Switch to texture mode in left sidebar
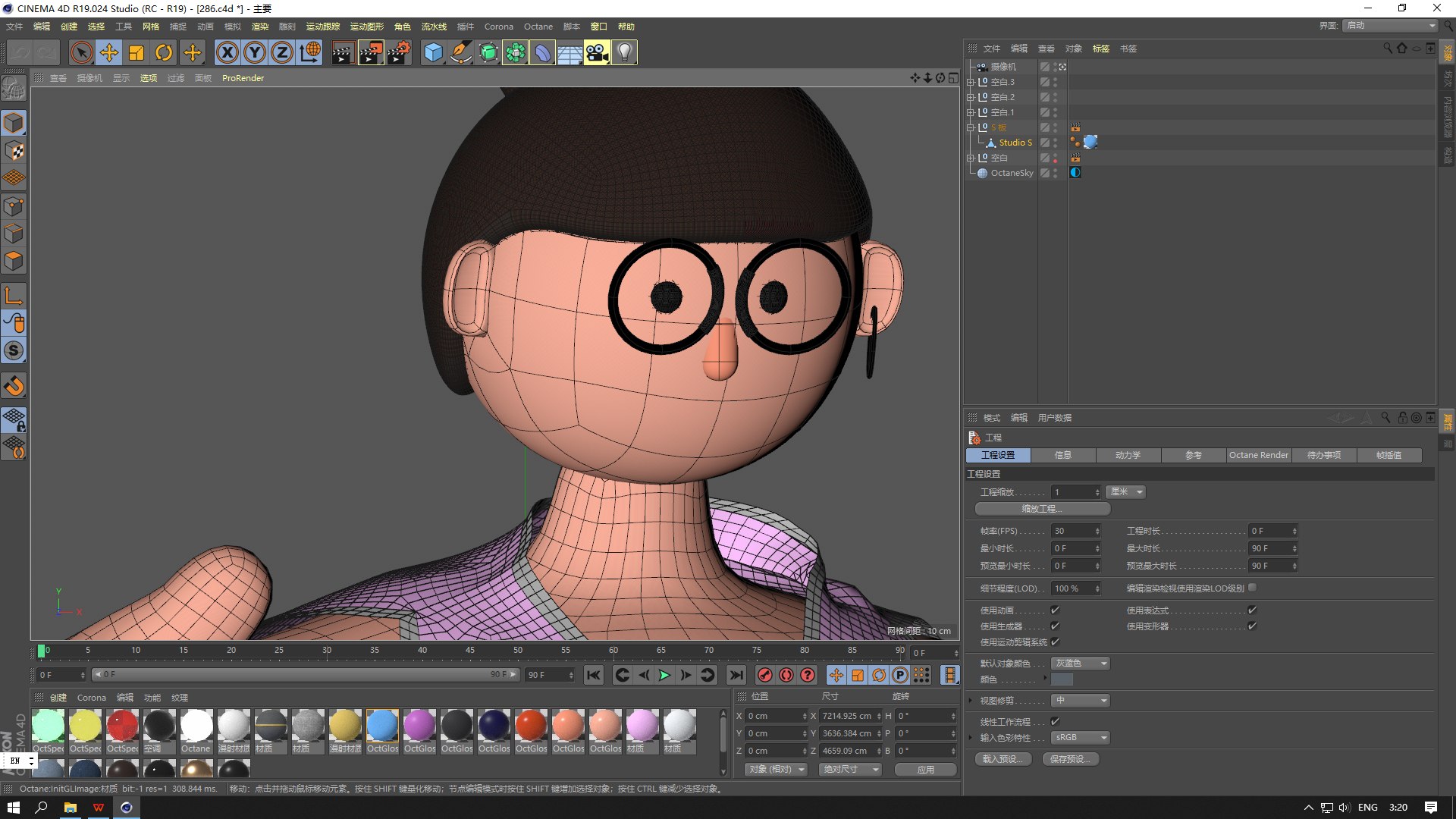This screenshot has height=819, width=1456. (14, 151)
